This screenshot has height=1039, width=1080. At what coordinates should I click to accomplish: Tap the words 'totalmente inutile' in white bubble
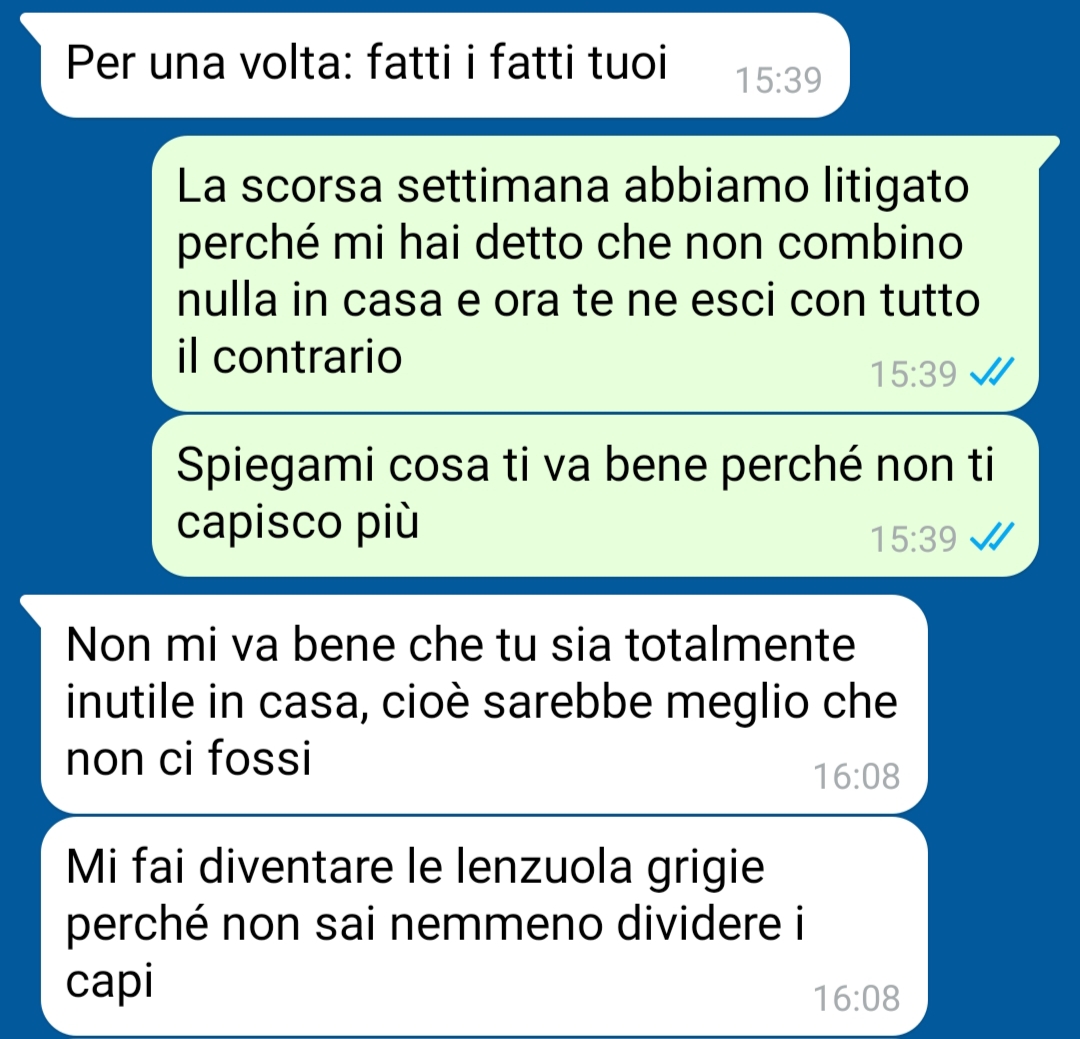(461, 674)
